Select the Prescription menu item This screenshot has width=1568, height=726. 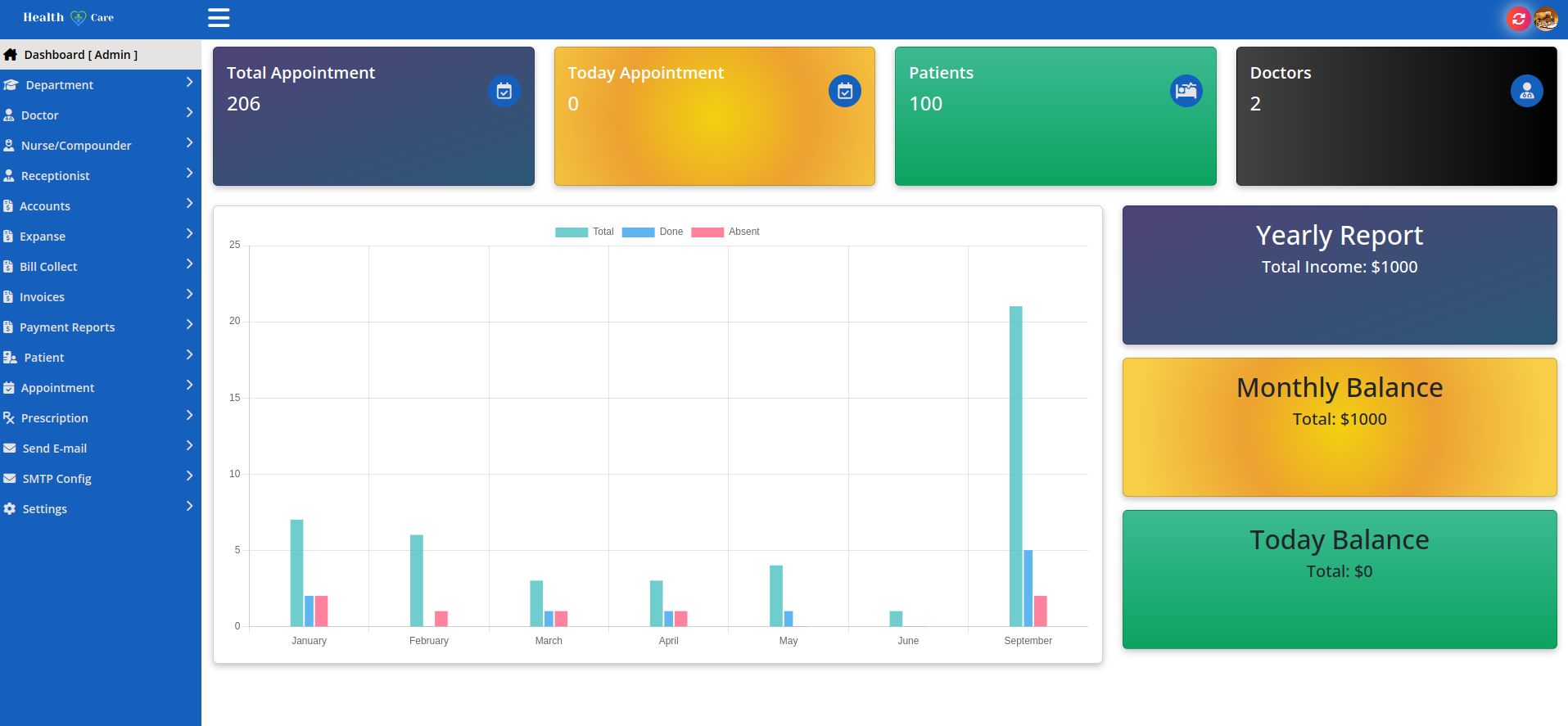tap(101, 418)
